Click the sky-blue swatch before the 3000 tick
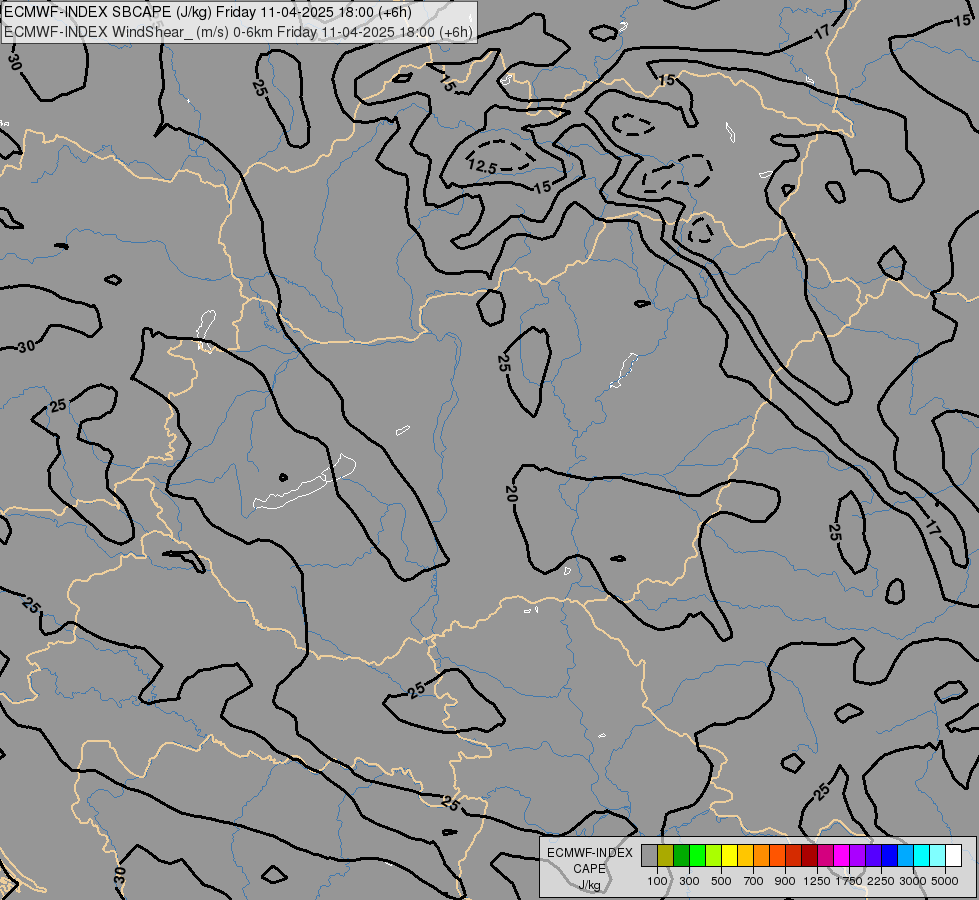Screen dimensions: 979x900 tap(906, 855)
